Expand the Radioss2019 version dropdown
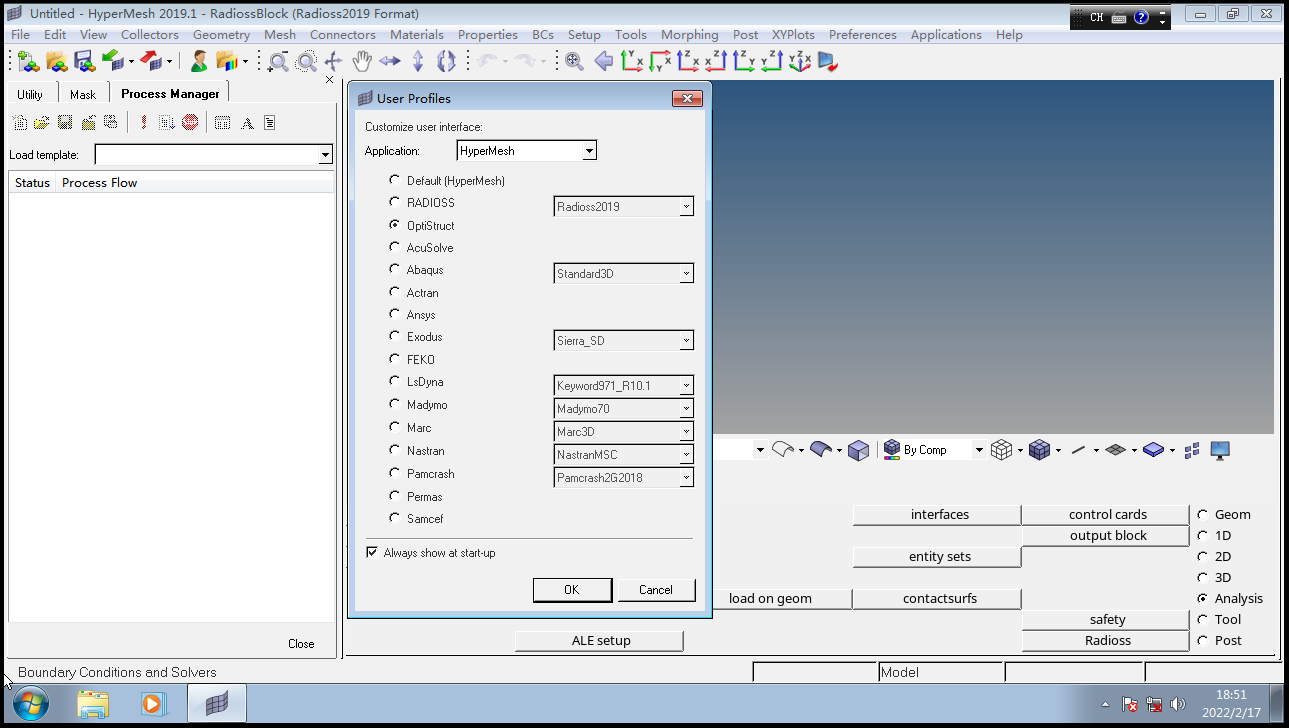 pyautogui.click(x=686, y=206)
